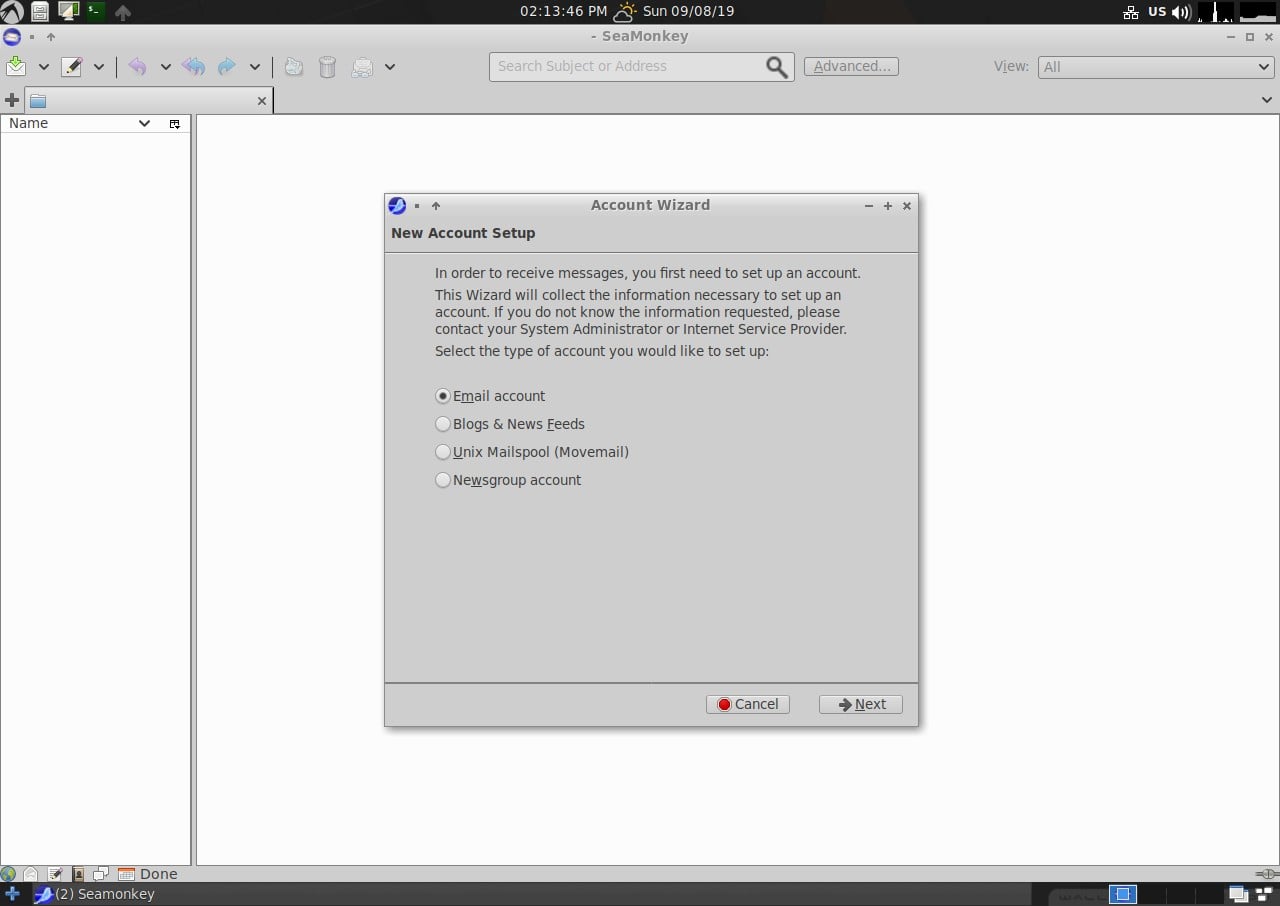This screenshot has height=906, width=1280.
Task: Open the SeaMonkey main window menu icon
Action: (x=12, y=37)
